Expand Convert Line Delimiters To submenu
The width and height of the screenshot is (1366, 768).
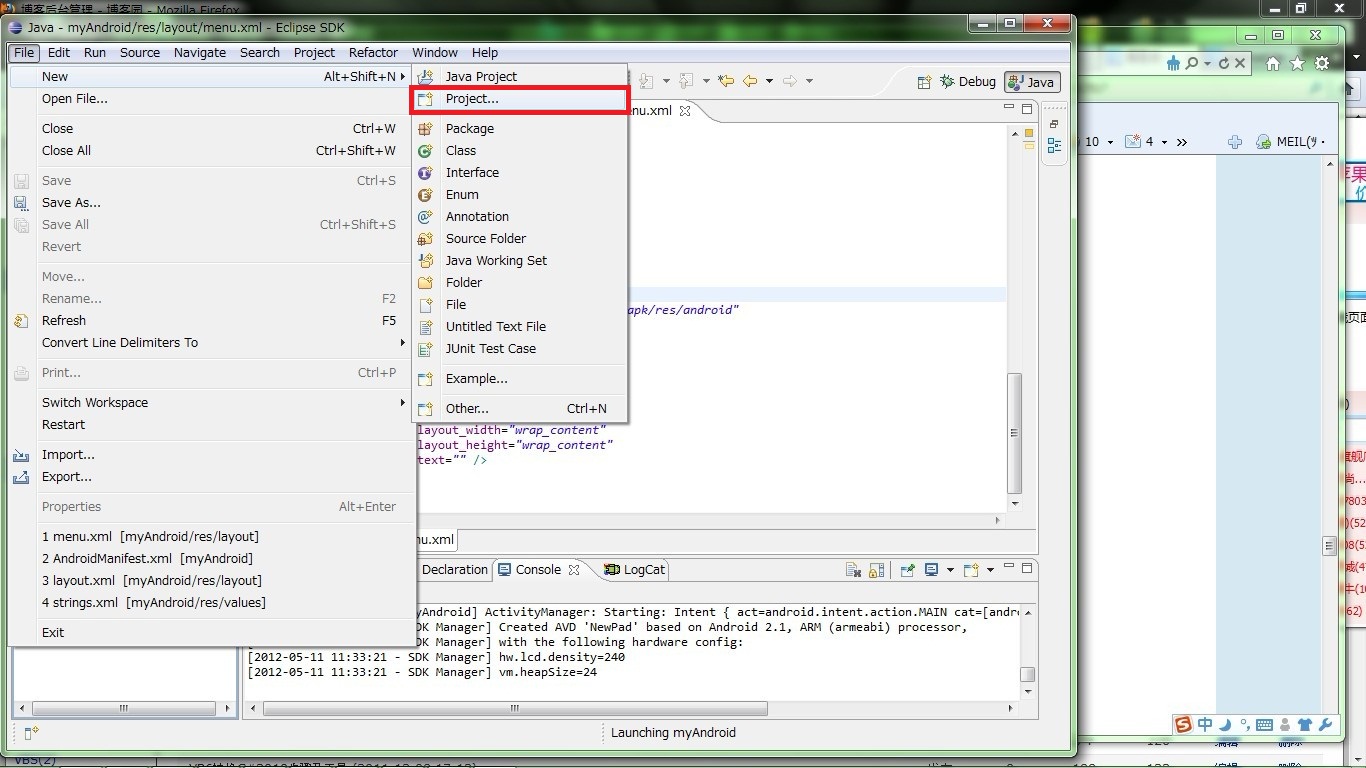click(211, 342)
